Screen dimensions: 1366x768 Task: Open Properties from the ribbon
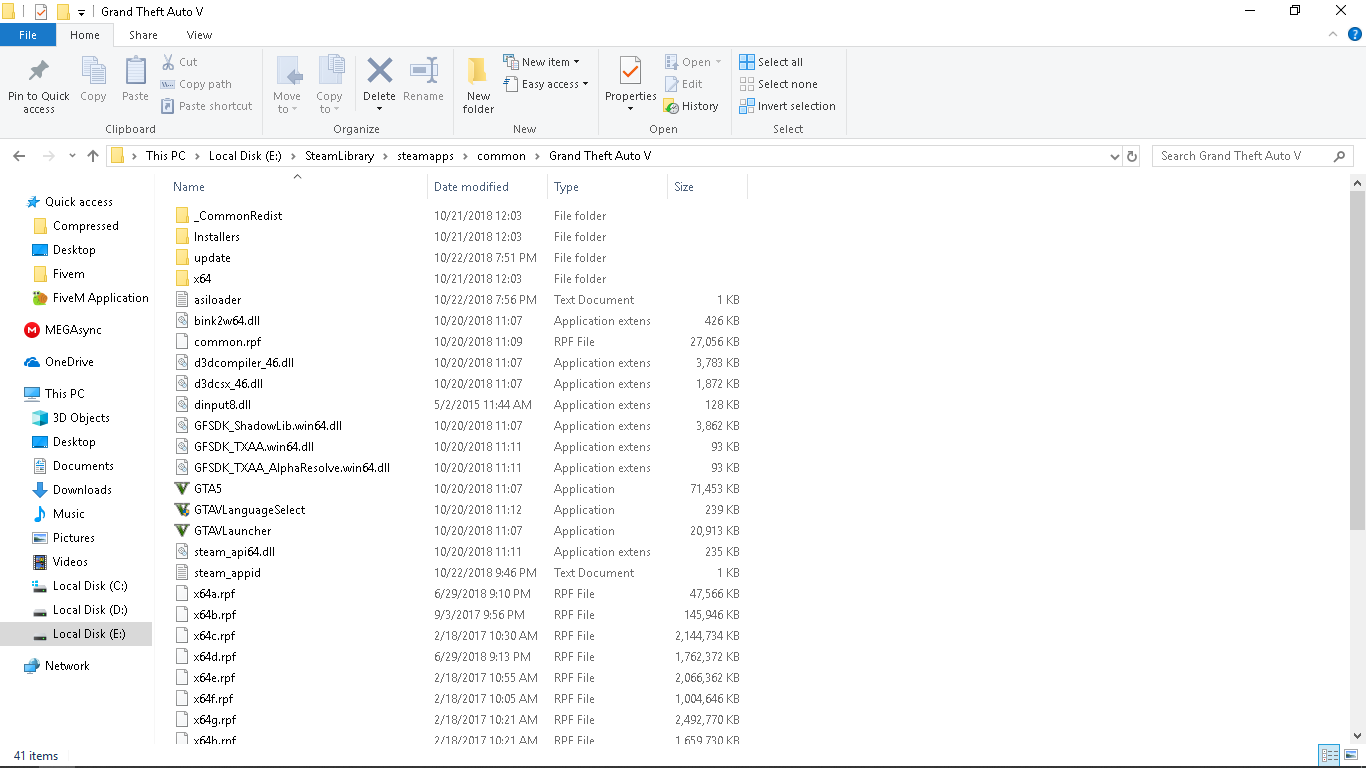pyautogui.click(x=630, y=74)
